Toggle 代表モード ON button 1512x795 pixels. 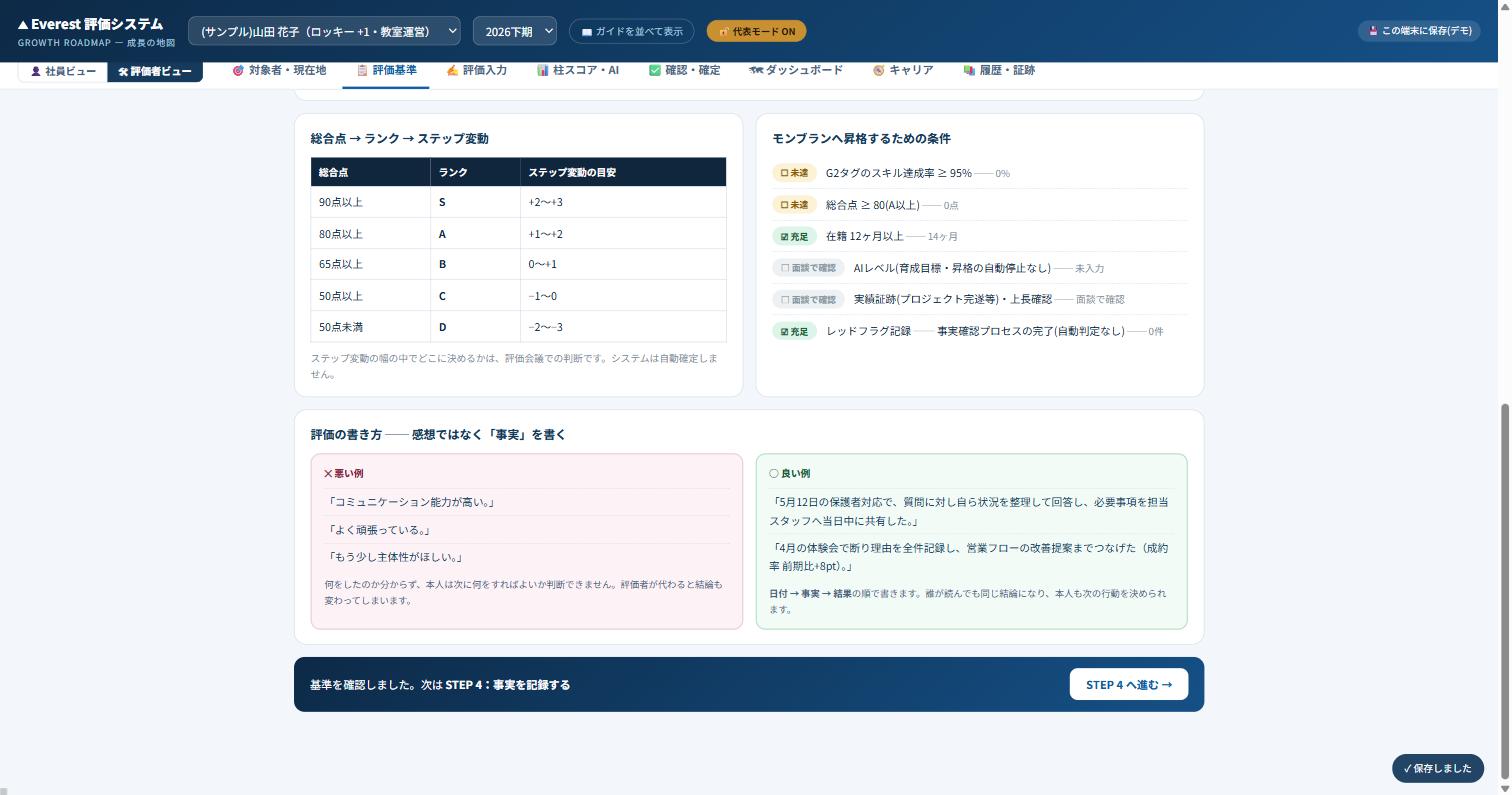point(756,31)
